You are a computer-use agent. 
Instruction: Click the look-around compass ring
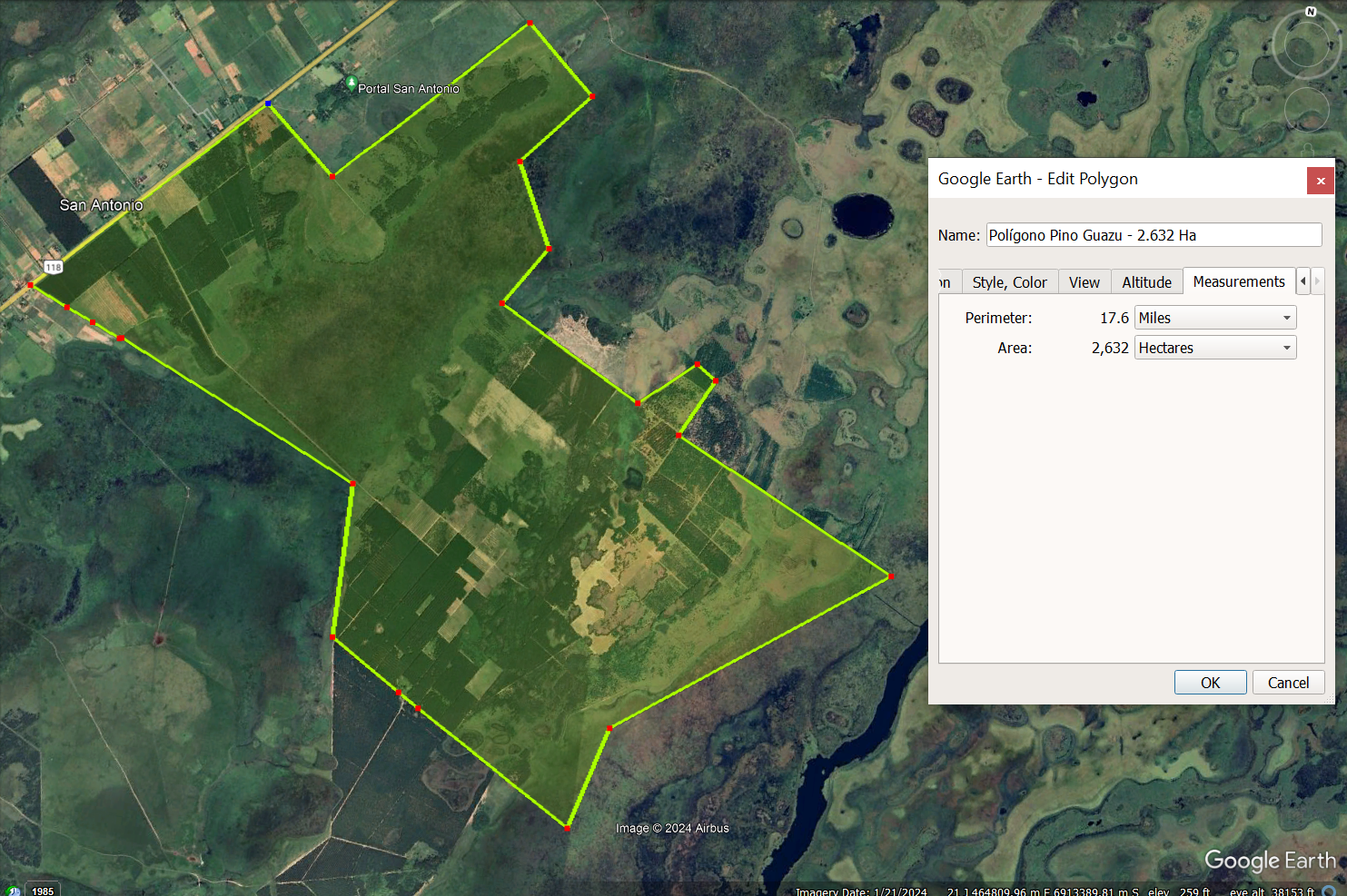click(1306, 45)
